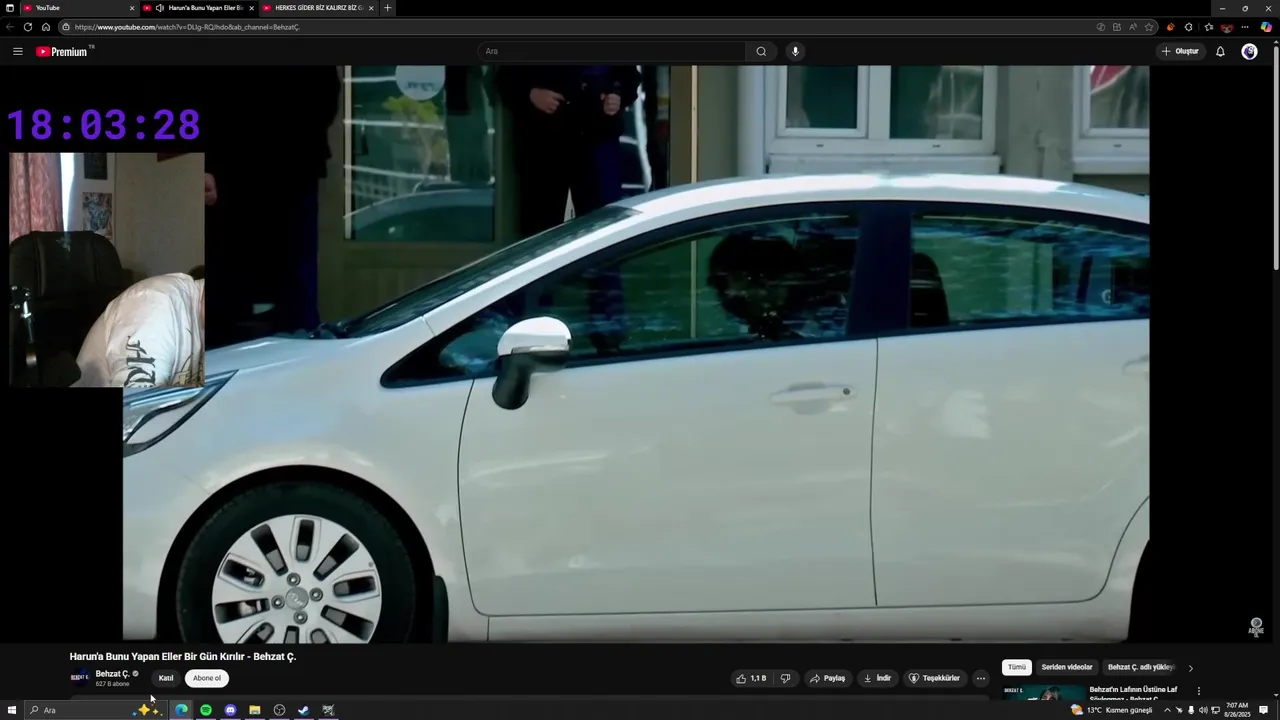Open Behzat Ç. channel name link
The width and height of the screenshot is (1280, 720).
click(x=112, y=674)
